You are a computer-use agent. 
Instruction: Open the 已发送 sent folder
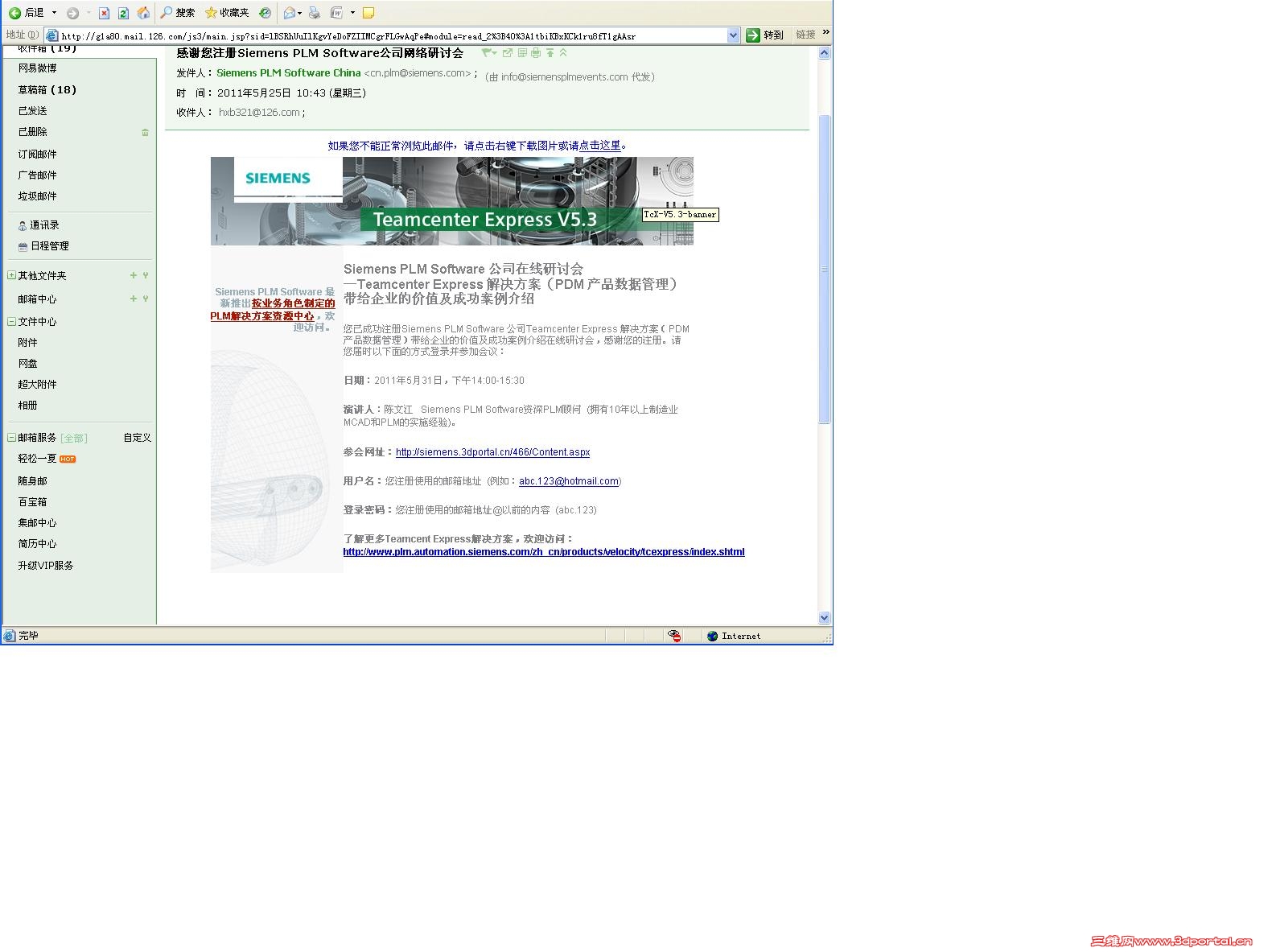click(33, 111)
